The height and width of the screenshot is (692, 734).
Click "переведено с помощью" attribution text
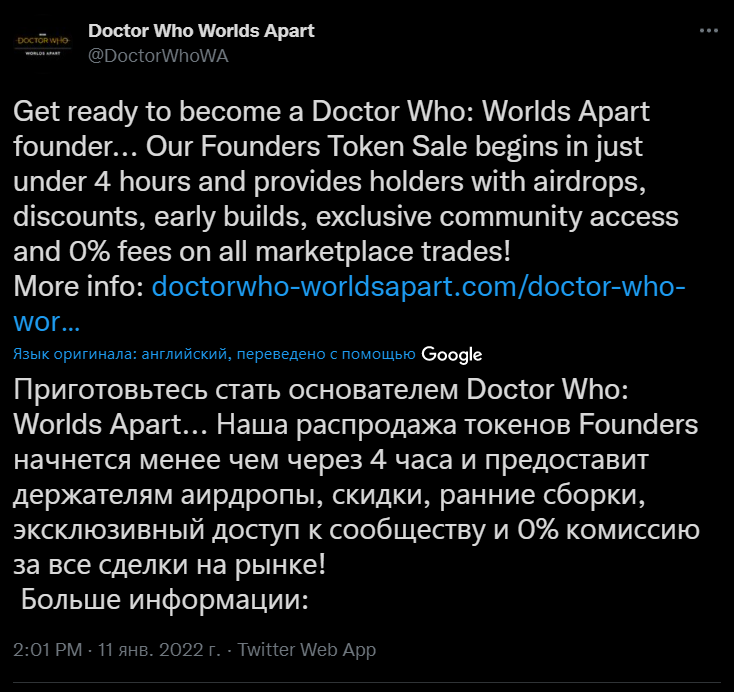(x=326, y=353)
